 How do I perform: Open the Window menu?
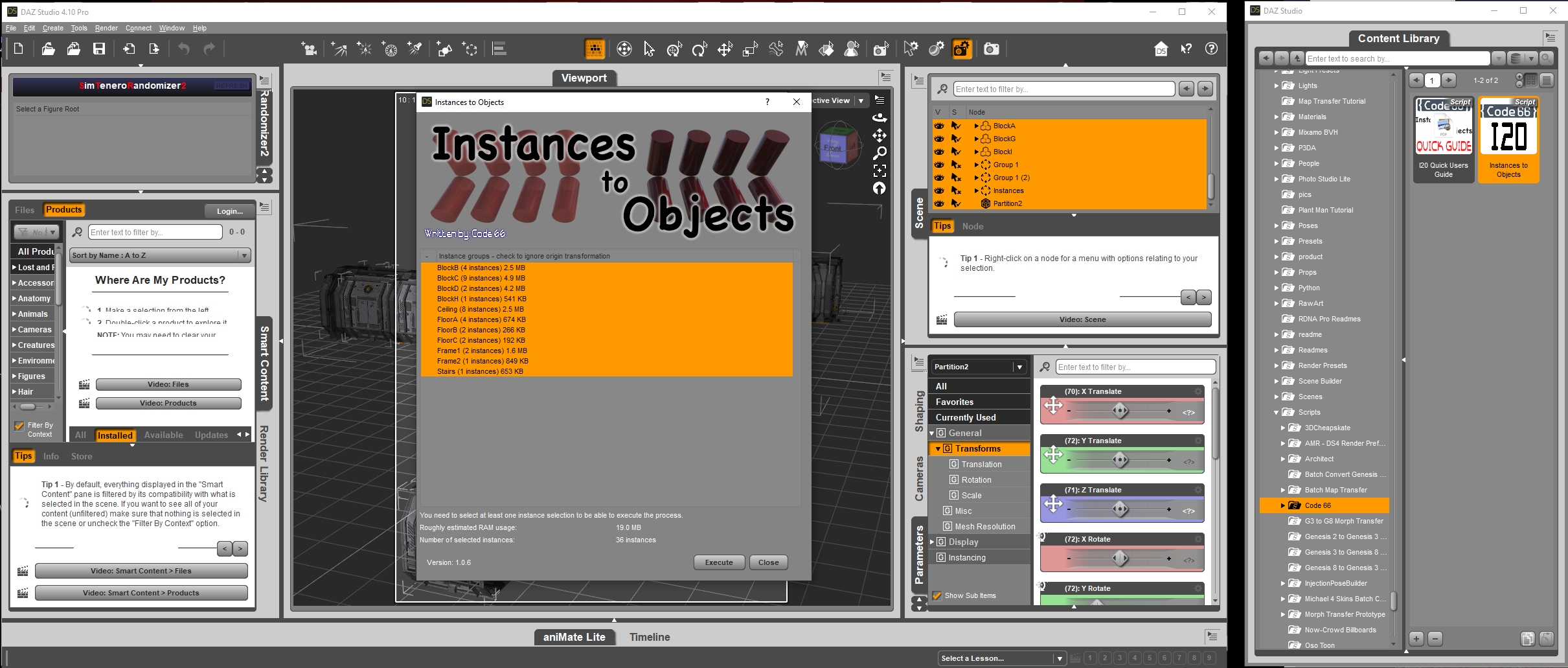pyautogui.click(x=172, y=28)
